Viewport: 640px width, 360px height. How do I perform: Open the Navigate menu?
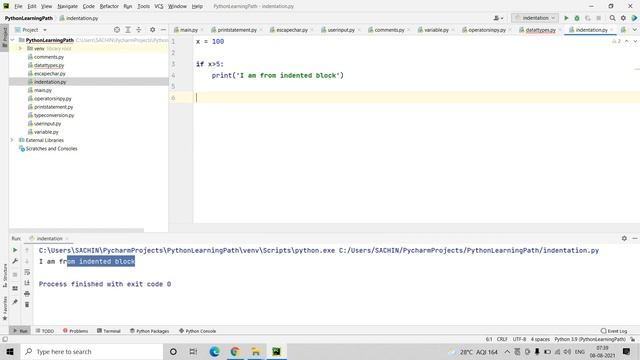[x=67, y=6]
